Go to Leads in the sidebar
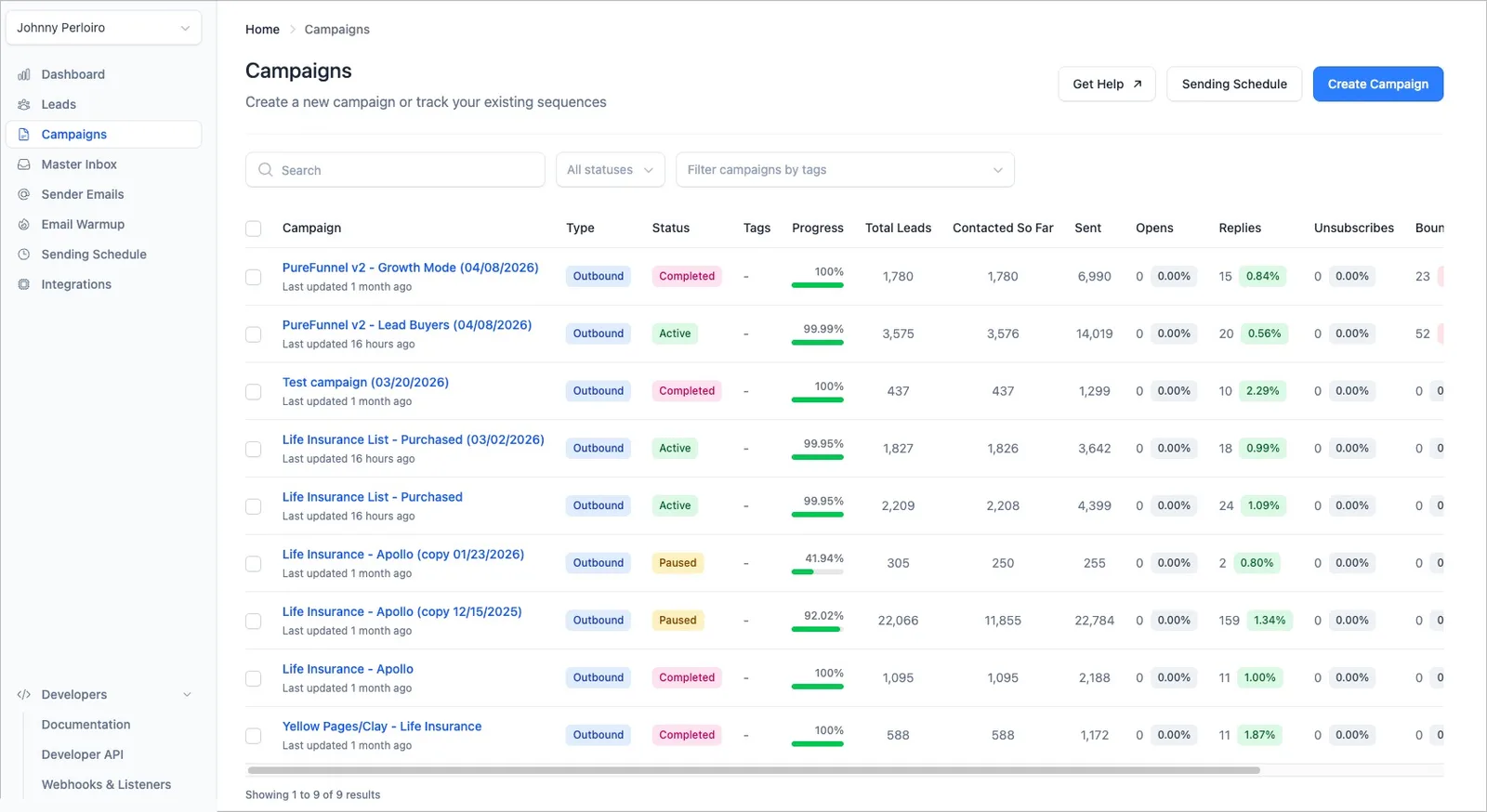 coord(59,104)
